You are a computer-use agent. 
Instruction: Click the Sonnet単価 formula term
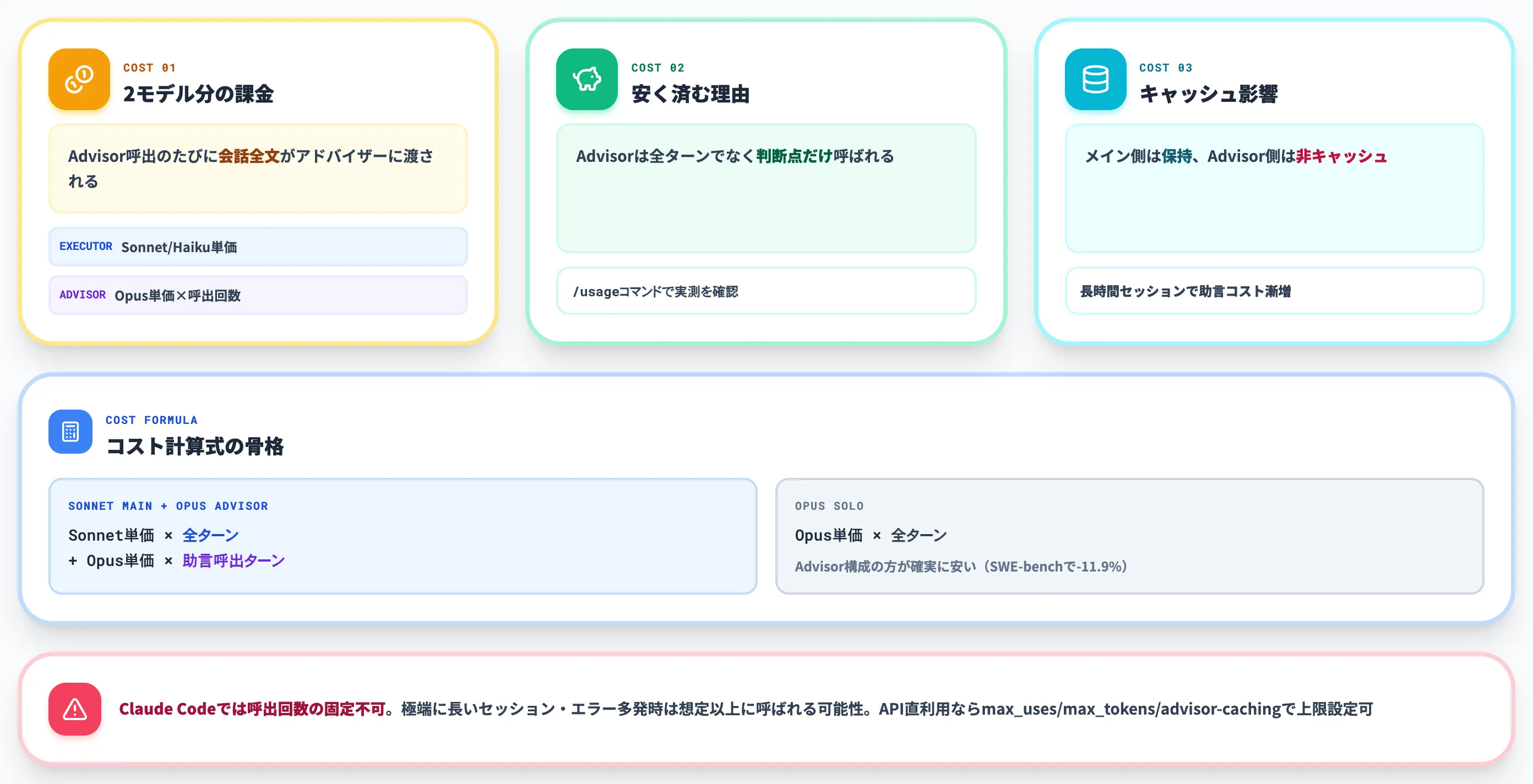coord(111,535)
